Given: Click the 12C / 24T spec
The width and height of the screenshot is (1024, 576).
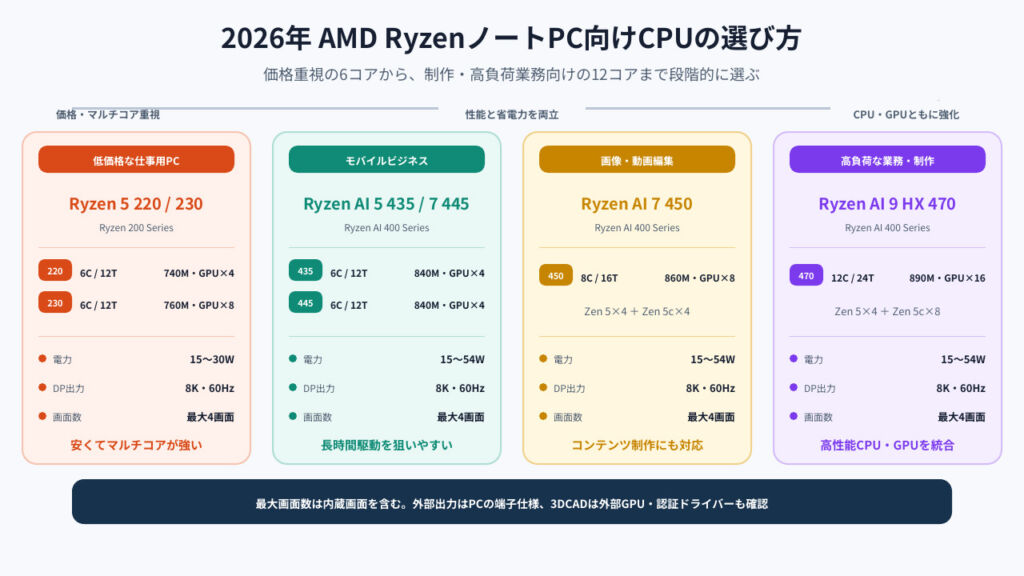Looking at the screenshot, I should (852, 278).
